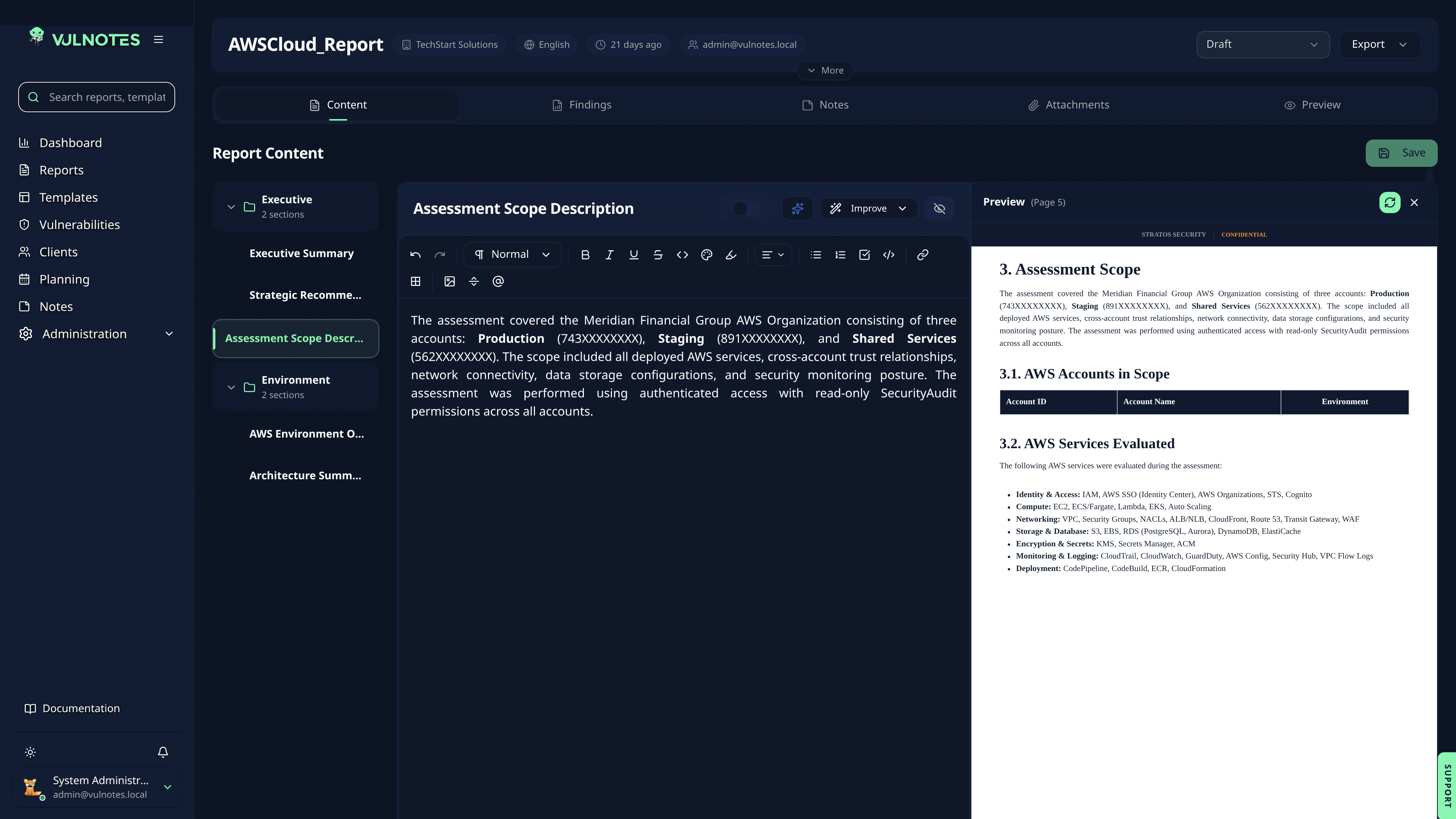Select the highlighter tool
Image resolution: width=1456 pixels, height=819 pixels.
click(731, 254)
